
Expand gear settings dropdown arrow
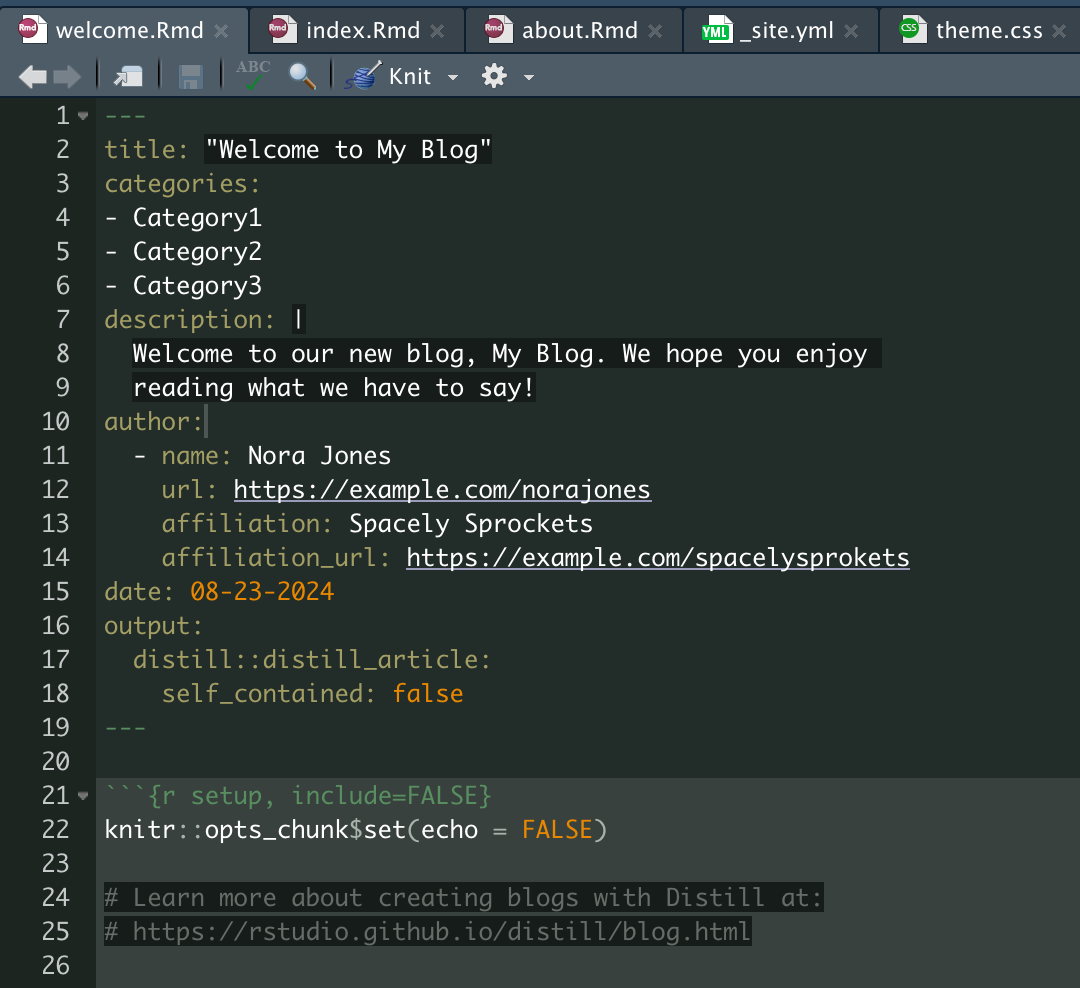click(529, 77)
